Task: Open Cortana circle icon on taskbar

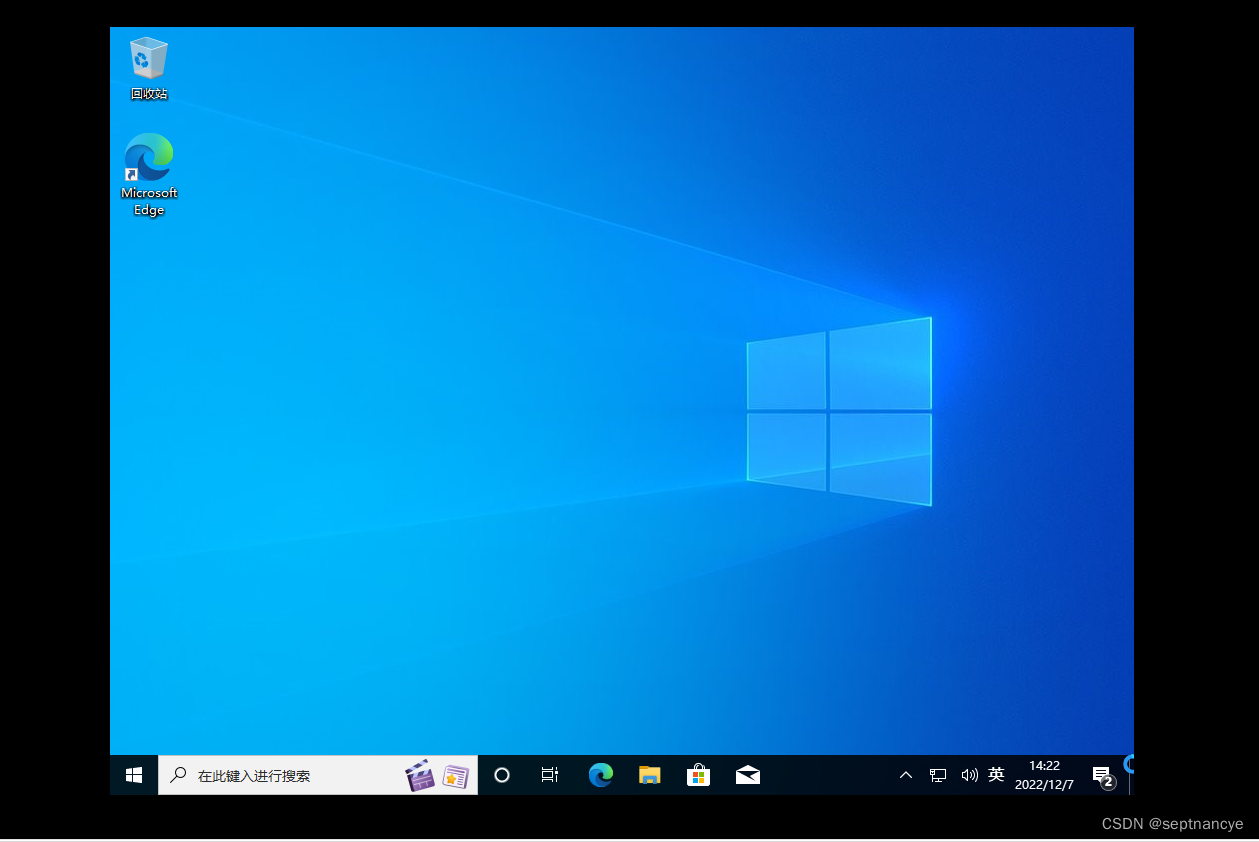Action: [x=502, y=775]
